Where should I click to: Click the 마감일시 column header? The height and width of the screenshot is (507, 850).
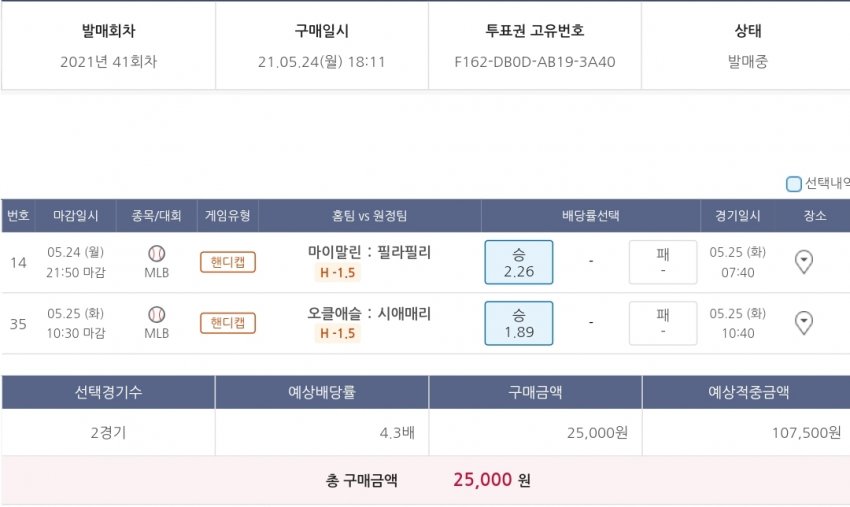pos(76,215)
